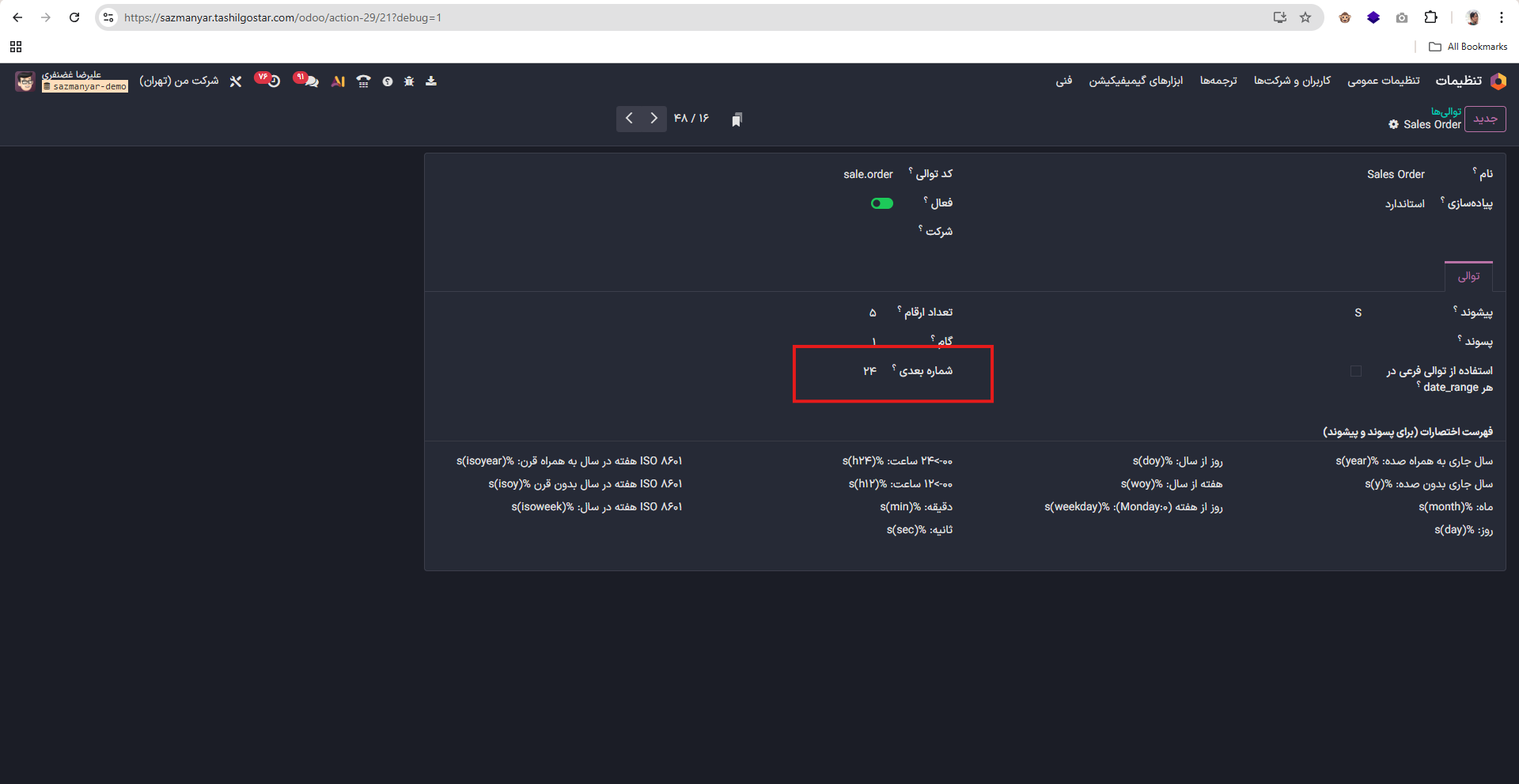Click the AI assistant icon in the navbar

(x=338, y=81)
